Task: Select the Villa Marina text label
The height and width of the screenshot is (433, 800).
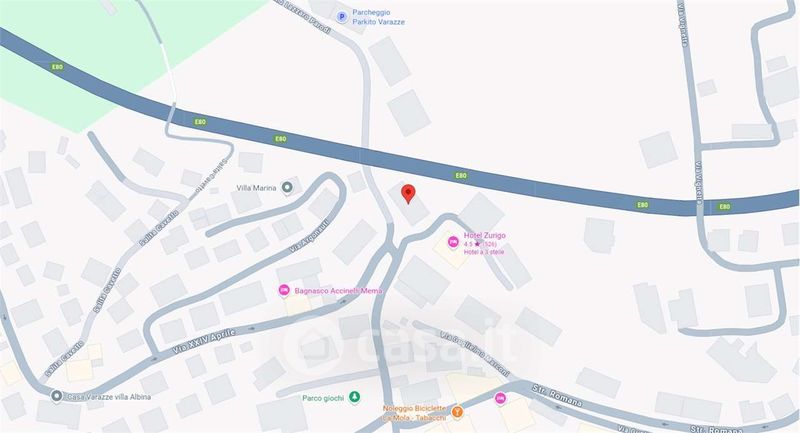Action: tap(256, 188)
